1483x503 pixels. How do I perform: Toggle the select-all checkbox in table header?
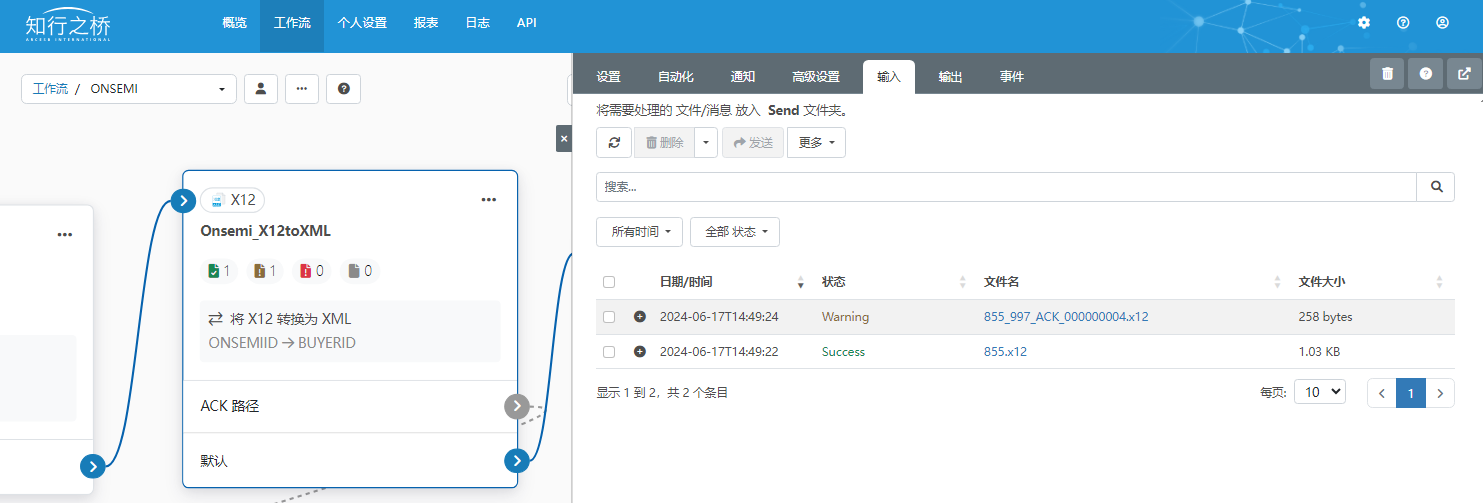coord(609,282)
